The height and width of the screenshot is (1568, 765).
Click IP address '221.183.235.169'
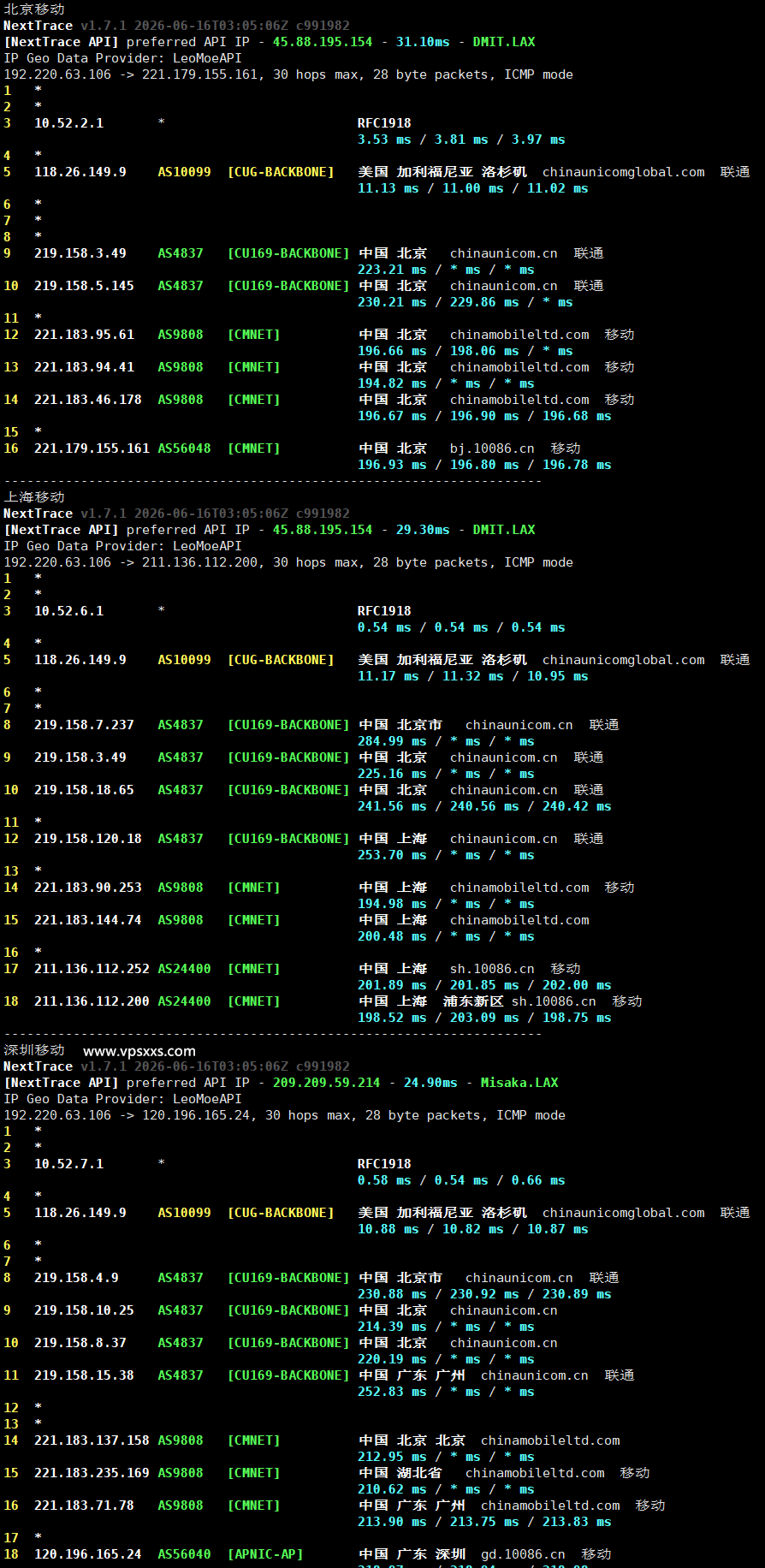(x=92, y=1472)
